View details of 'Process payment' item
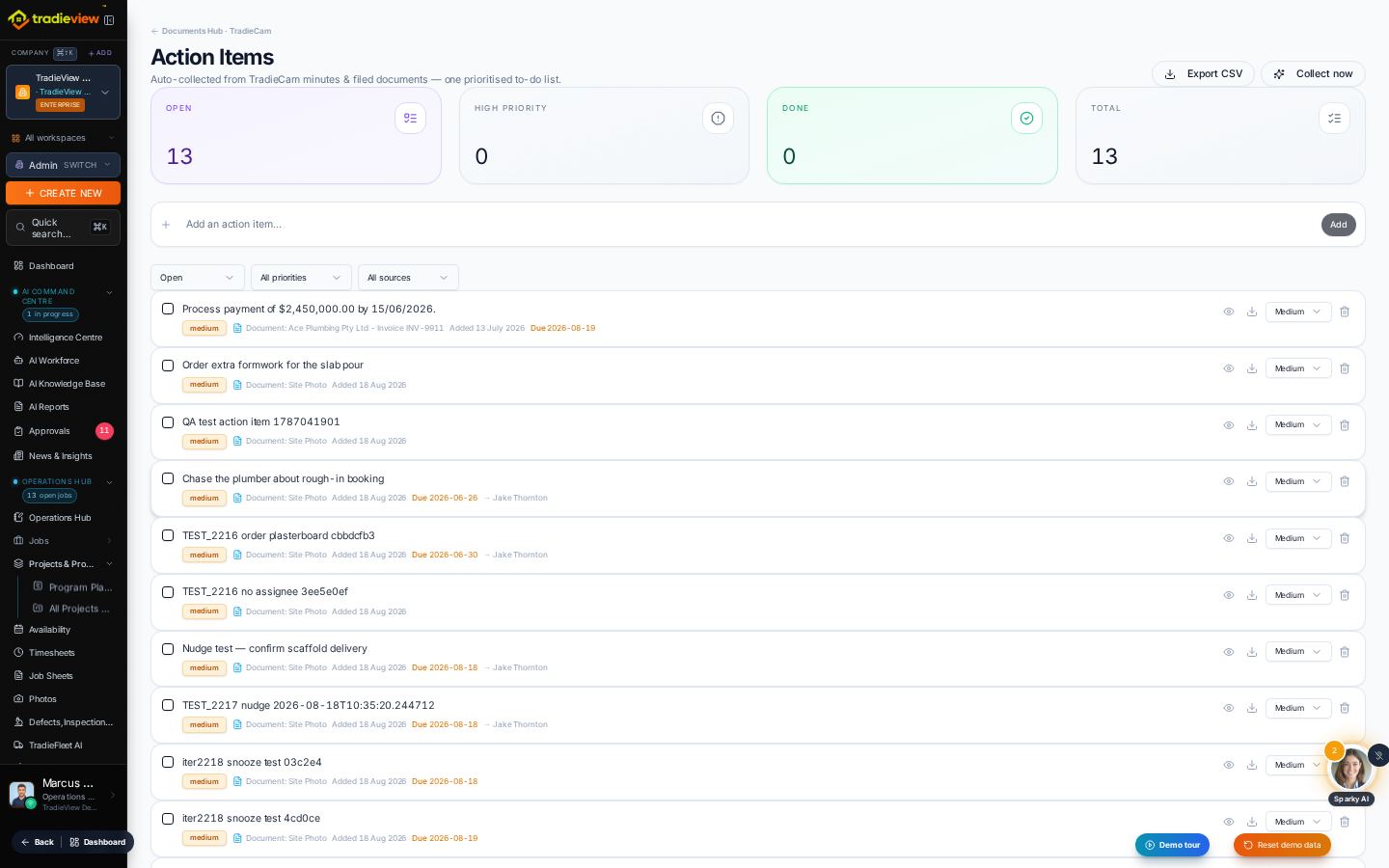The image size is (1389, 868). tap(1229, 312)
